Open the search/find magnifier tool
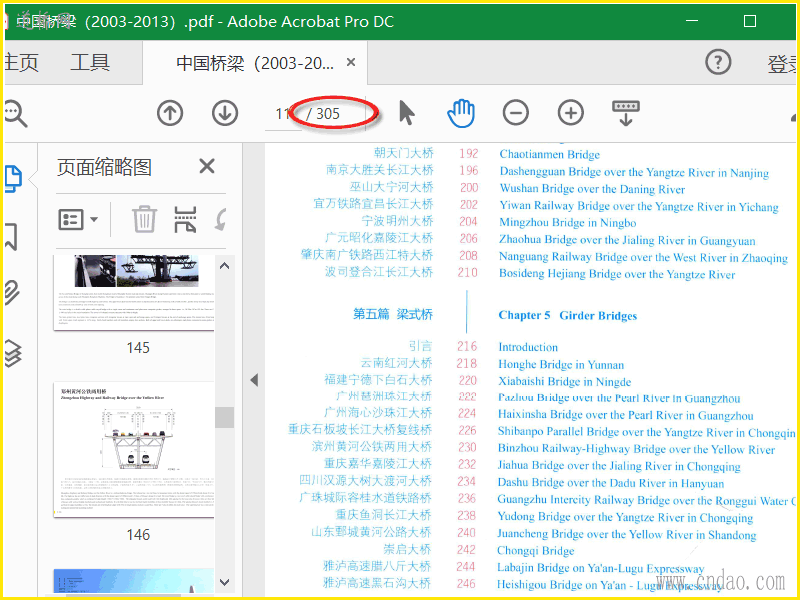 pos(15,113)
